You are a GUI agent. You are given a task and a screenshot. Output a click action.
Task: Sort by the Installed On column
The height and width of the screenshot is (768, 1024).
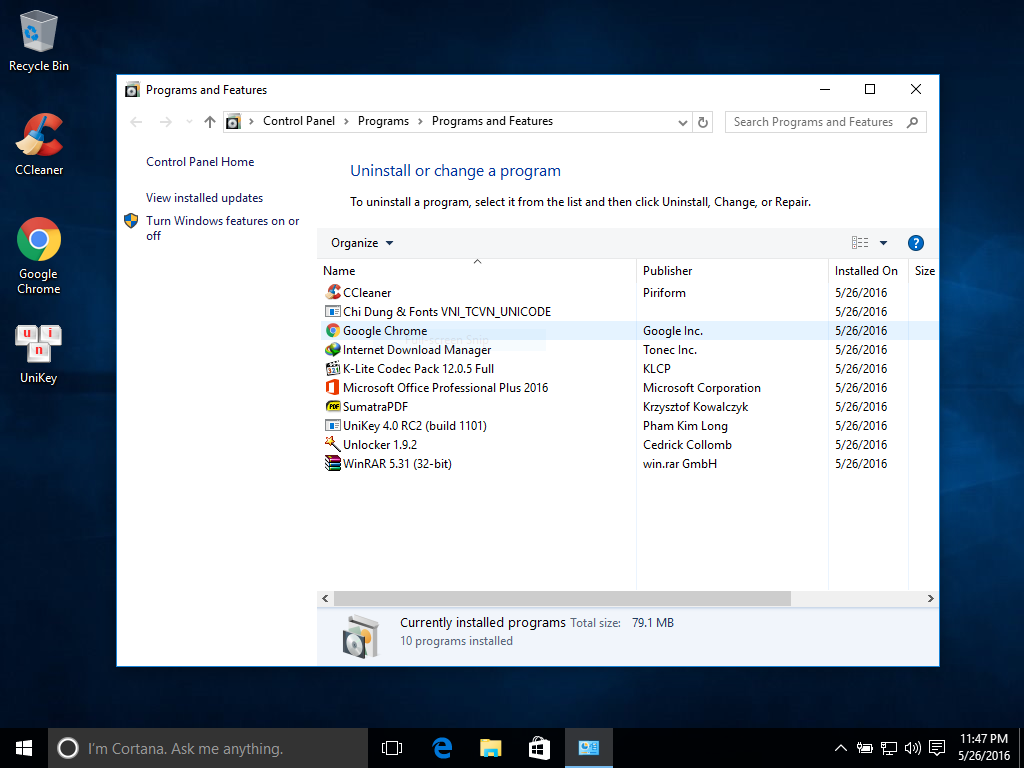point(868,270)
